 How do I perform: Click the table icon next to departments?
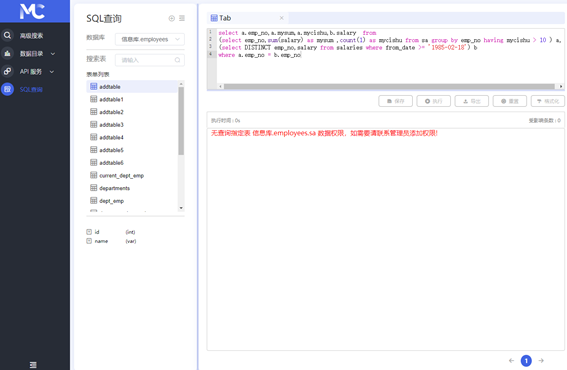pyautogui.click(x=93, y=188)
